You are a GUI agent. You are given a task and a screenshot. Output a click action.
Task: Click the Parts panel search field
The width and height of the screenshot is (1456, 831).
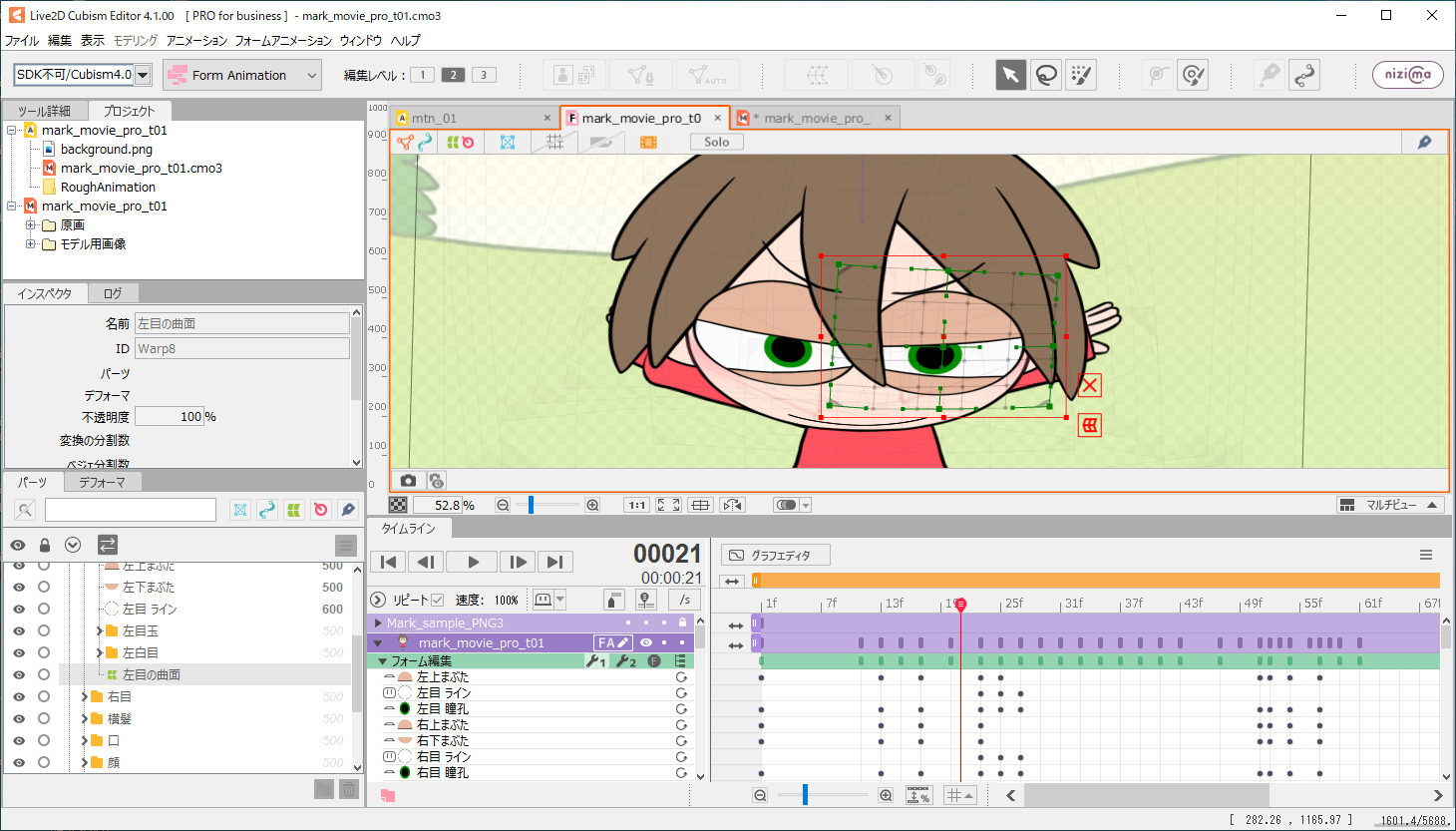click(x=131, y=510)
